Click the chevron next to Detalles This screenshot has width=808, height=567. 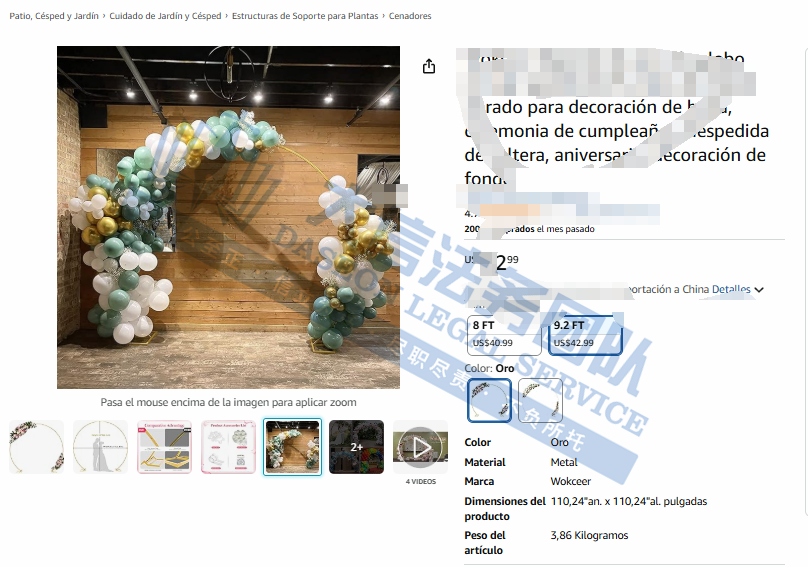coord(759,290)
